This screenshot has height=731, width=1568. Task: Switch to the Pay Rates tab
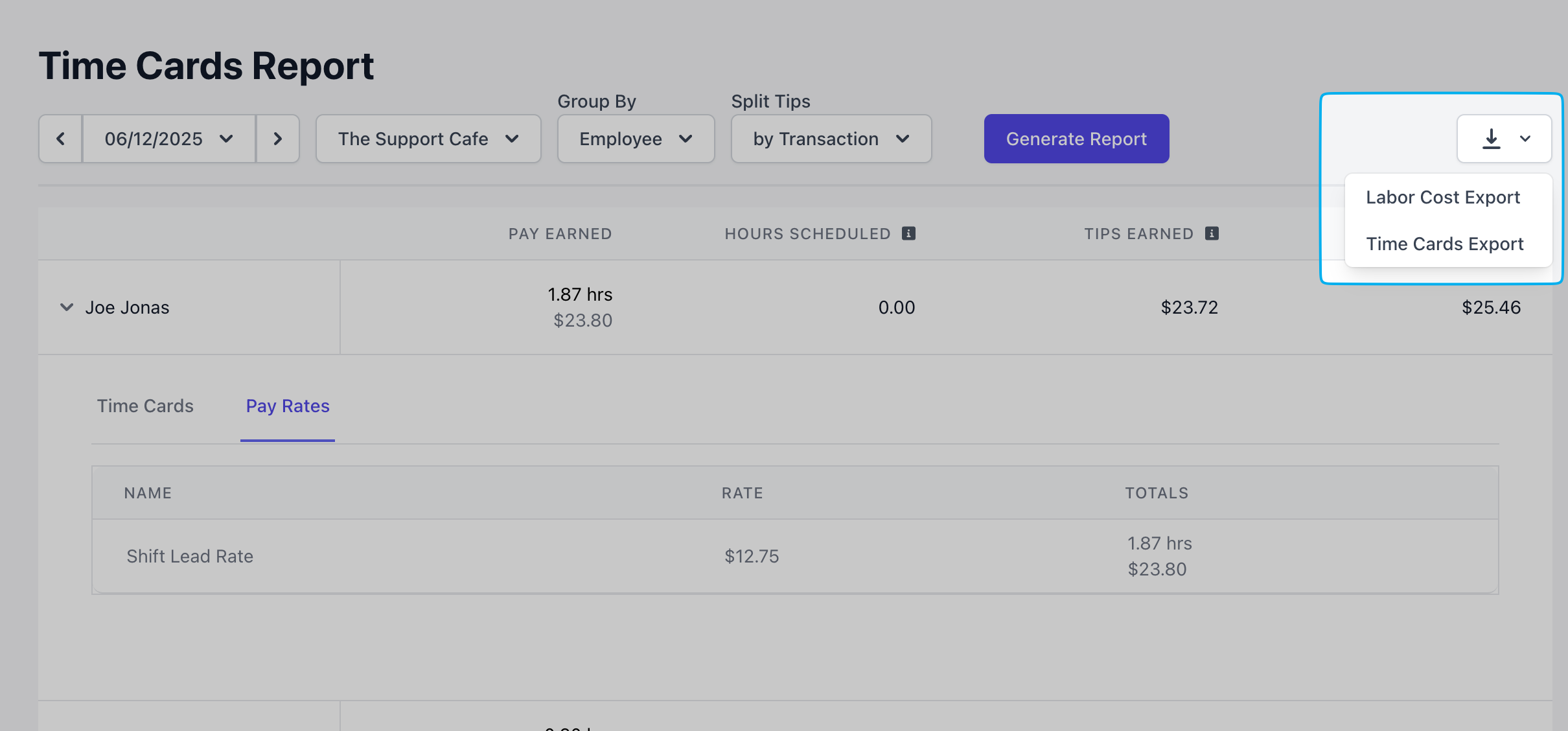(x=288, y=406)
